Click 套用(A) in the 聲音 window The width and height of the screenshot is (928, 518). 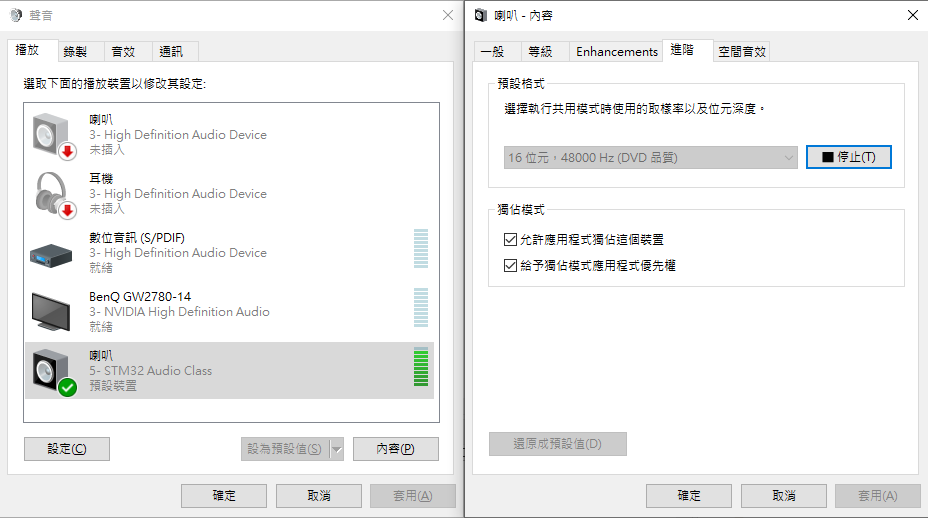pyautogui.click(x=413, y=496)
